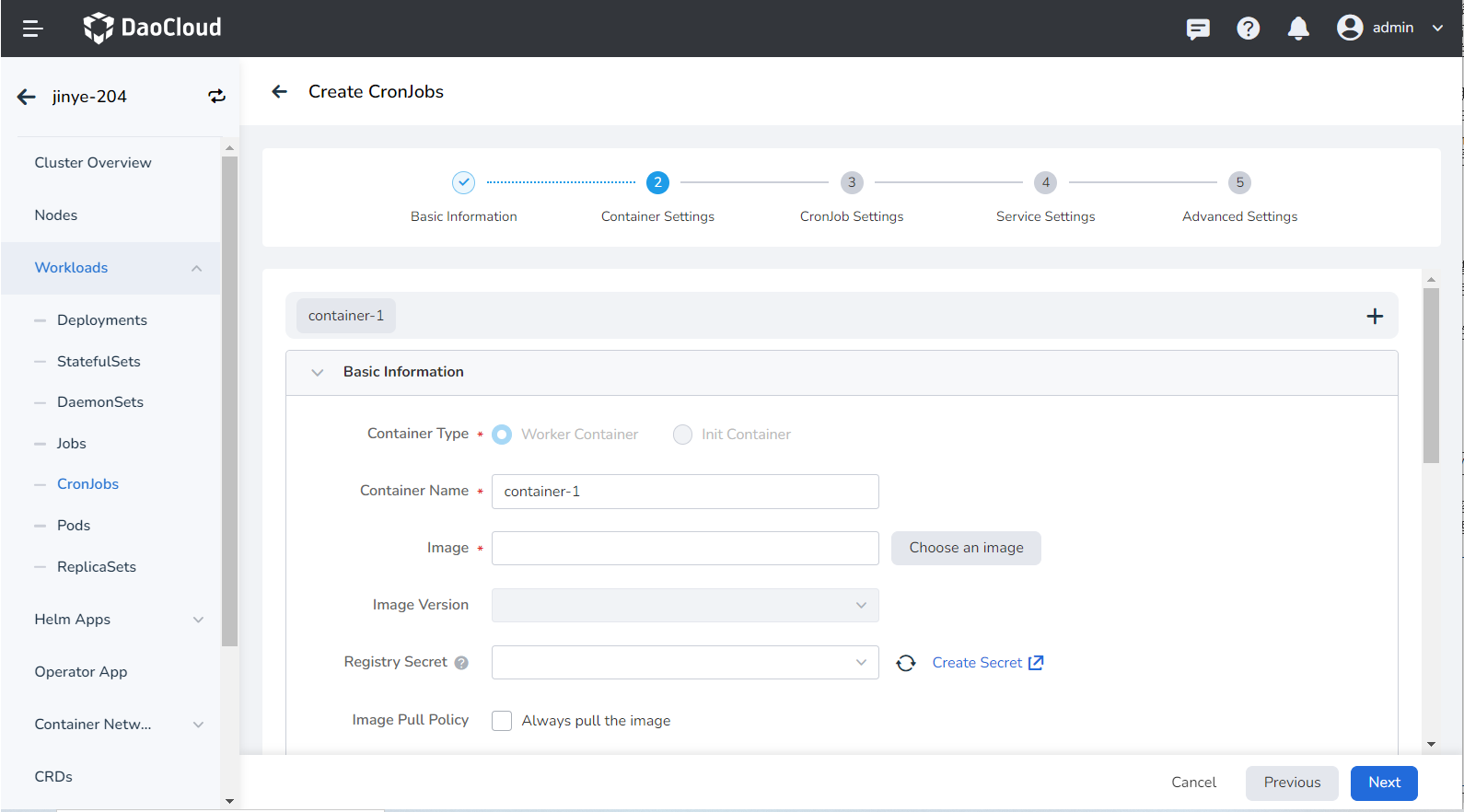Open the messages chat icon

pyautogui.click(x=1198, y=29)
